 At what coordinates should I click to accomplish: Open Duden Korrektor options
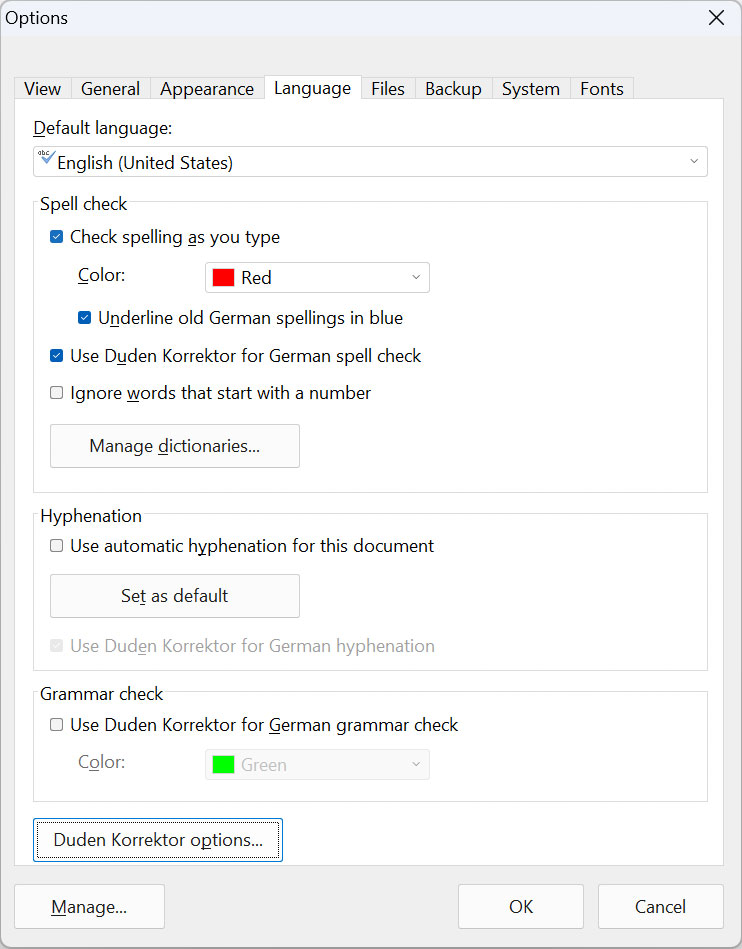click(x=158, y=840)
